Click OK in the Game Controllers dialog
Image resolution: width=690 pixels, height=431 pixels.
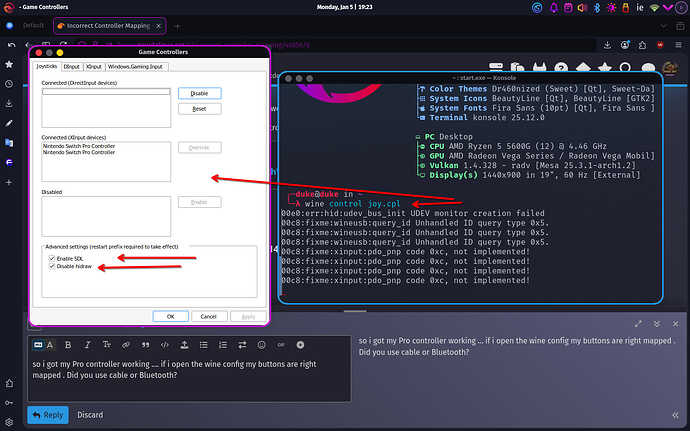(170, 316)
